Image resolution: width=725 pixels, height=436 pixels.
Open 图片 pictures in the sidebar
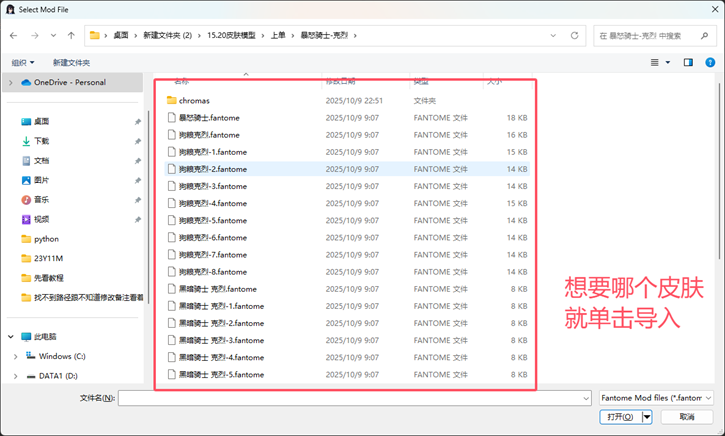[x=41, y=180]
